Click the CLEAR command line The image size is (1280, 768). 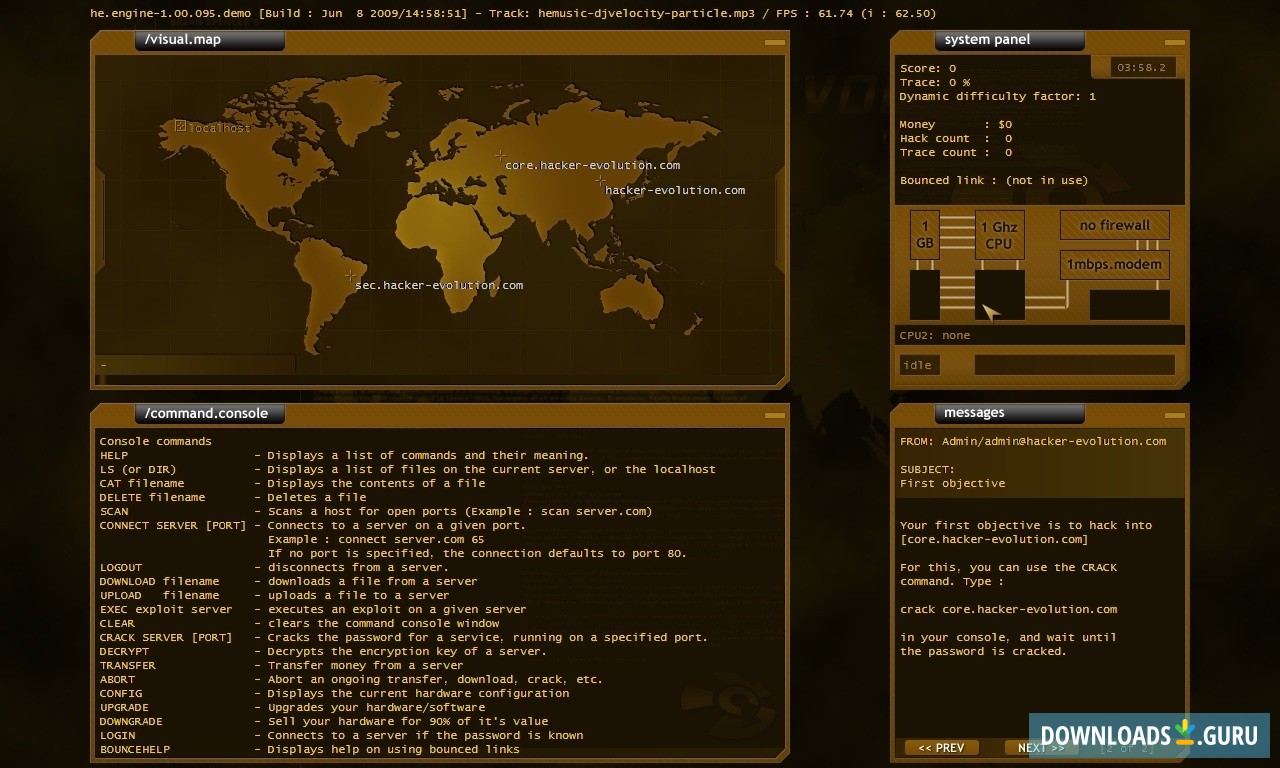300,623
